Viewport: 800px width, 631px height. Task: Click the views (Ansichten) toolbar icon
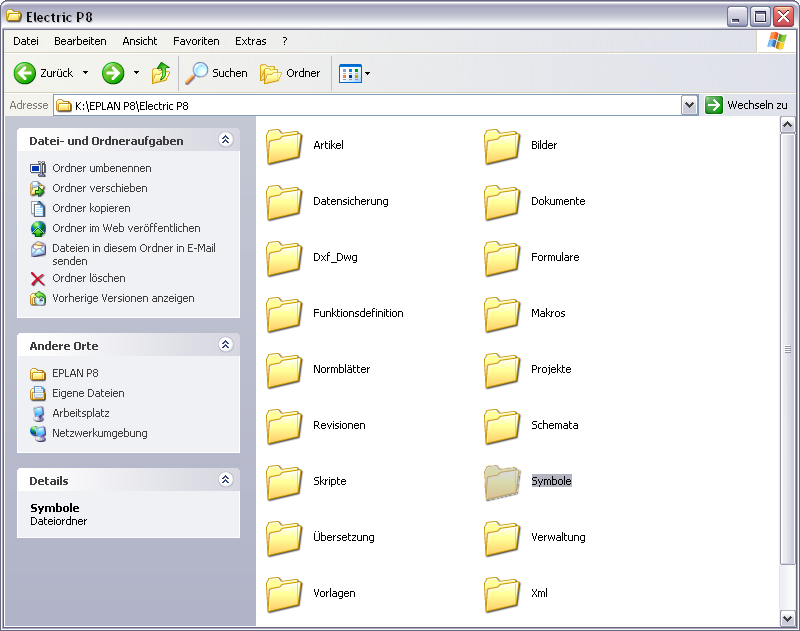pos(351,73)
